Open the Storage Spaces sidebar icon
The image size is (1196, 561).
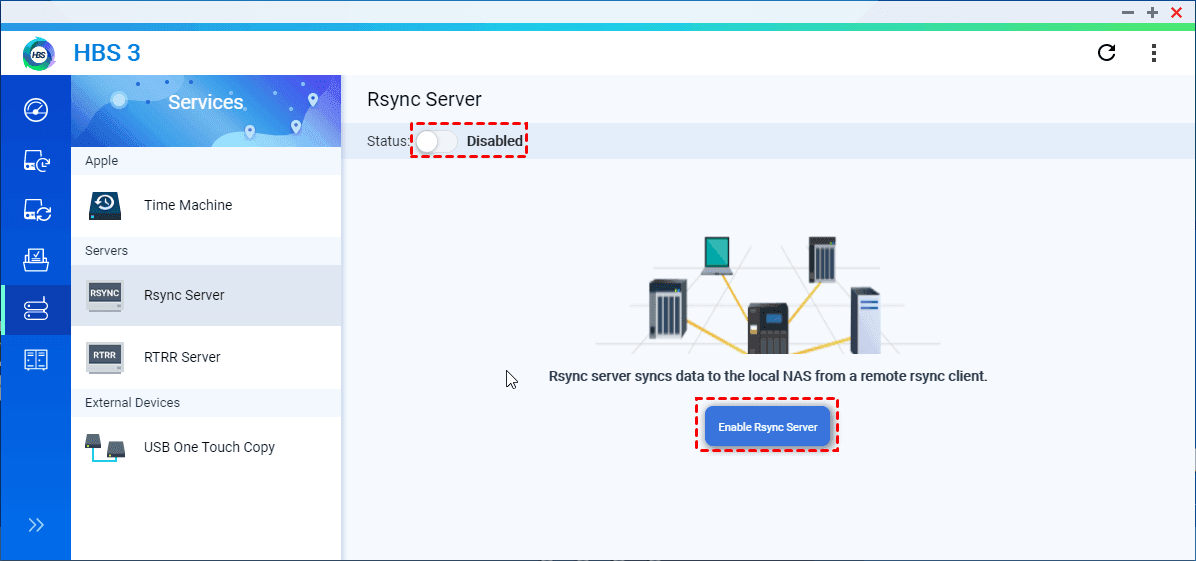36,360
